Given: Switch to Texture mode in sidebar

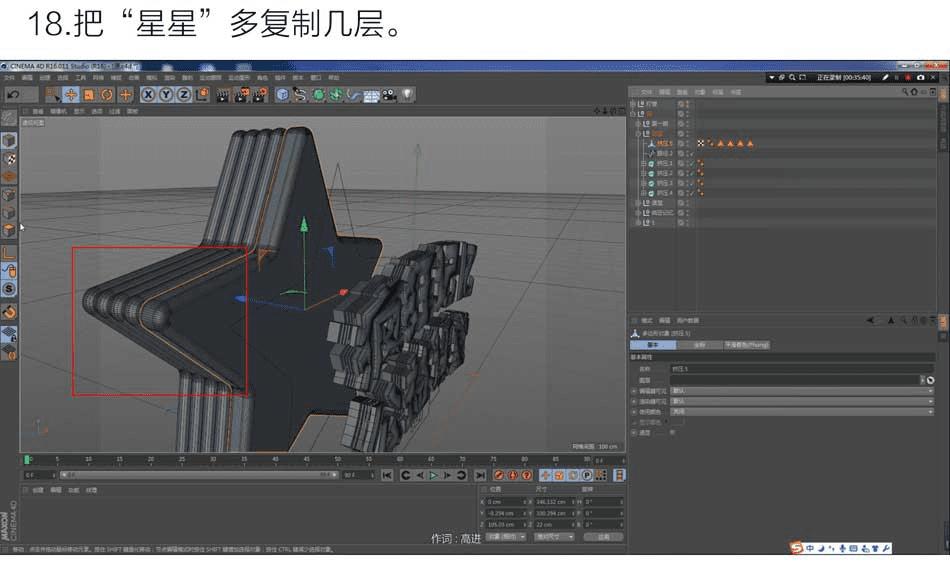Looking at the screenshot, I should (x=8, y=159).
